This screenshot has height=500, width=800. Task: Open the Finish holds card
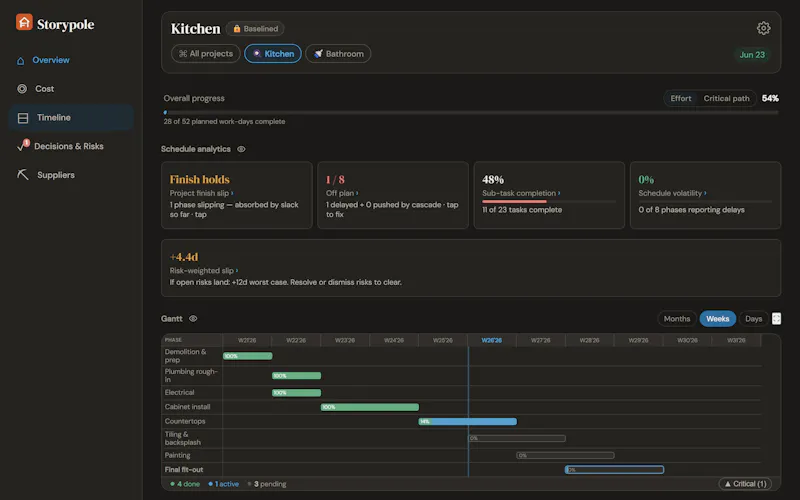click(x=237, y=195)
